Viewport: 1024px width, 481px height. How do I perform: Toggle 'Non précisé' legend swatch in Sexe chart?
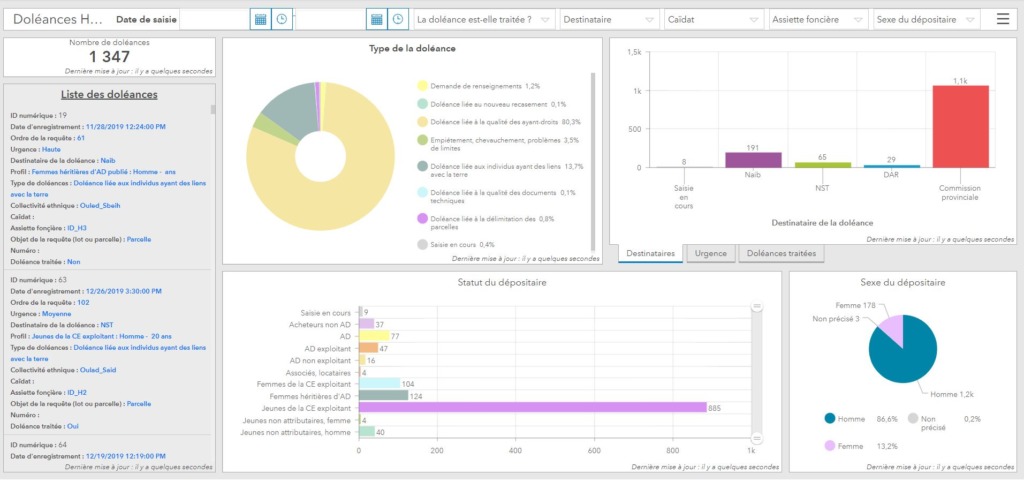(913, 419)
